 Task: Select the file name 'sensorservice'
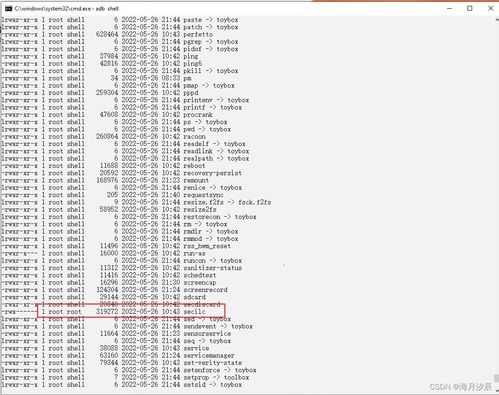[207, 334]
